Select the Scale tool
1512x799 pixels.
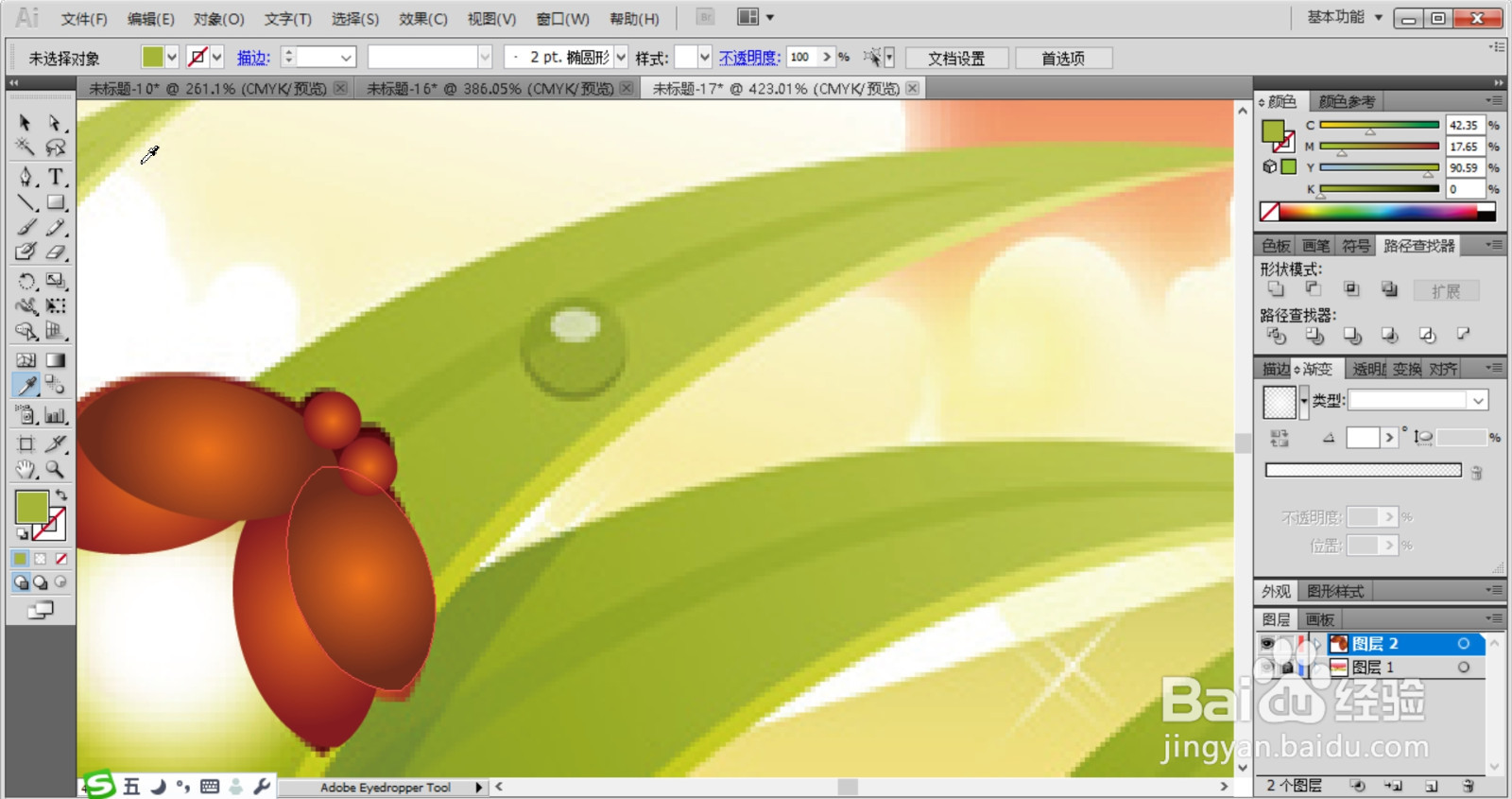tap(56, 281)
